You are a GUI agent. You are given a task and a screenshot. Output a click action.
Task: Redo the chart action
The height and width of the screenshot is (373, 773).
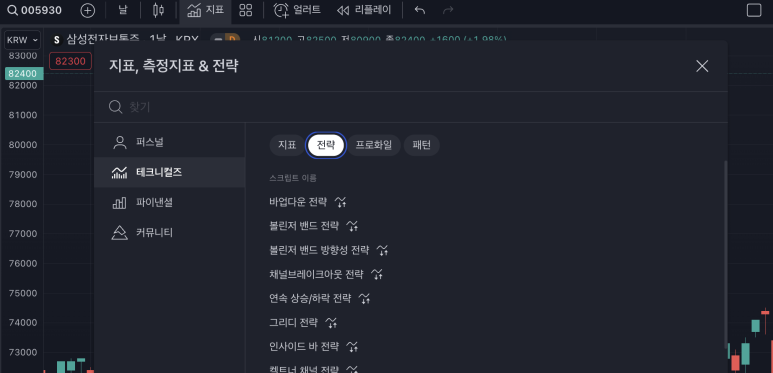448,10
